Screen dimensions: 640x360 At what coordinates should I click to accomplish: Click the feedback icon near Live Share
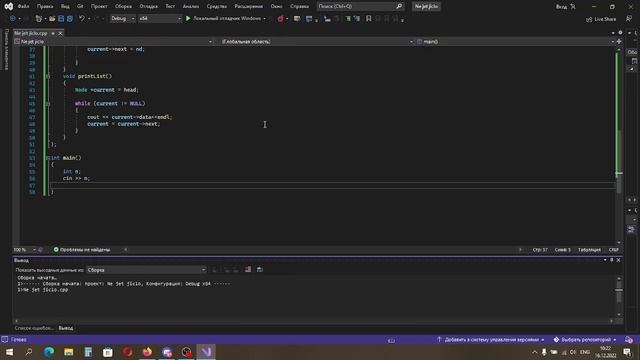pos(629,19)
